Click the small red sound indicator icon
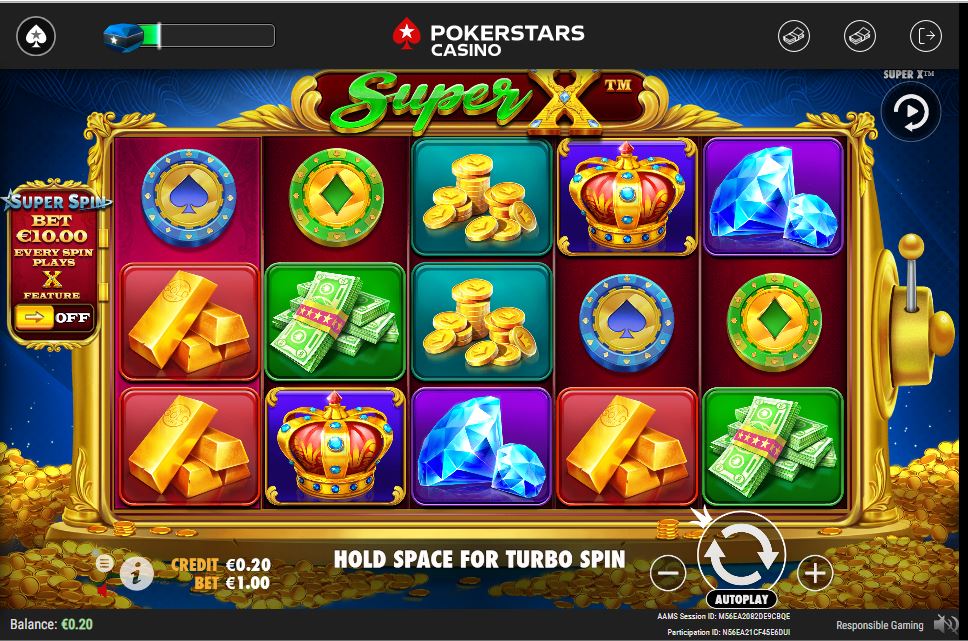The image size is (968, 641). 102,591
